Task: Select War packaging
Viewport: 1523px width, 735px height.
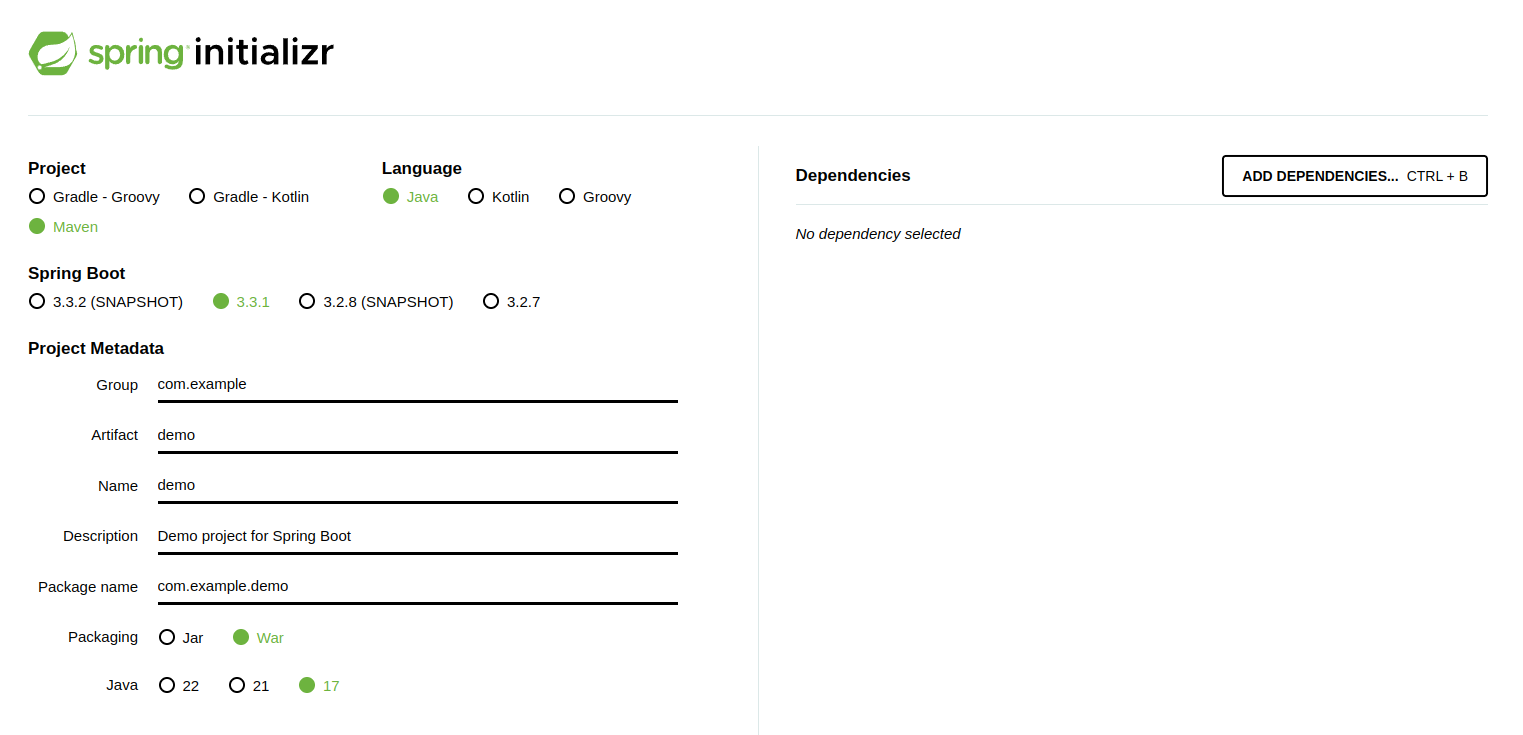Action: click(258, 638)
